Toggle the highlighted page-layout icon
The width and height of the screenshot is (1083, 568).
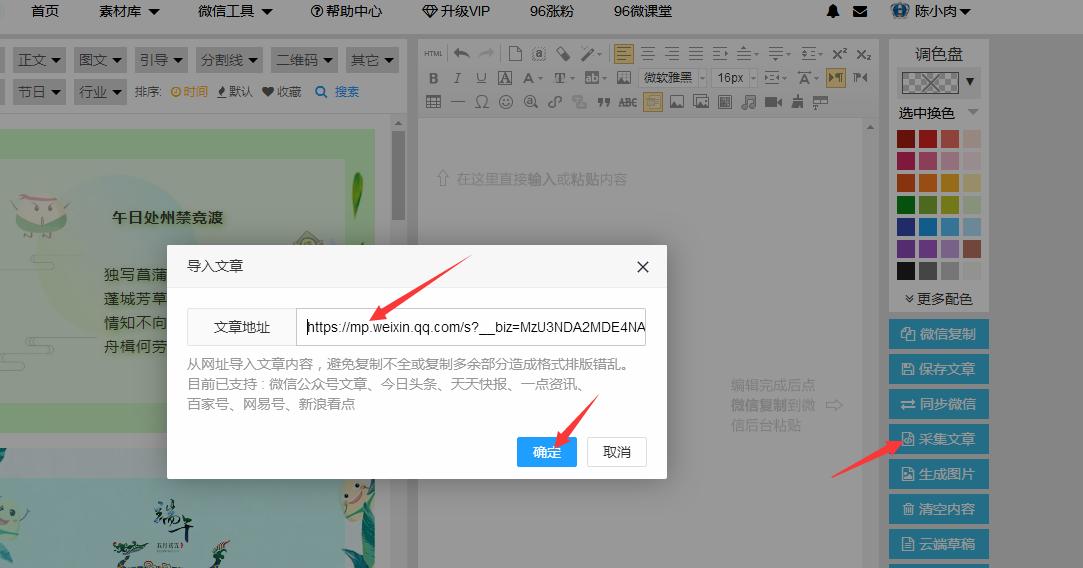[x=653, y=102]
